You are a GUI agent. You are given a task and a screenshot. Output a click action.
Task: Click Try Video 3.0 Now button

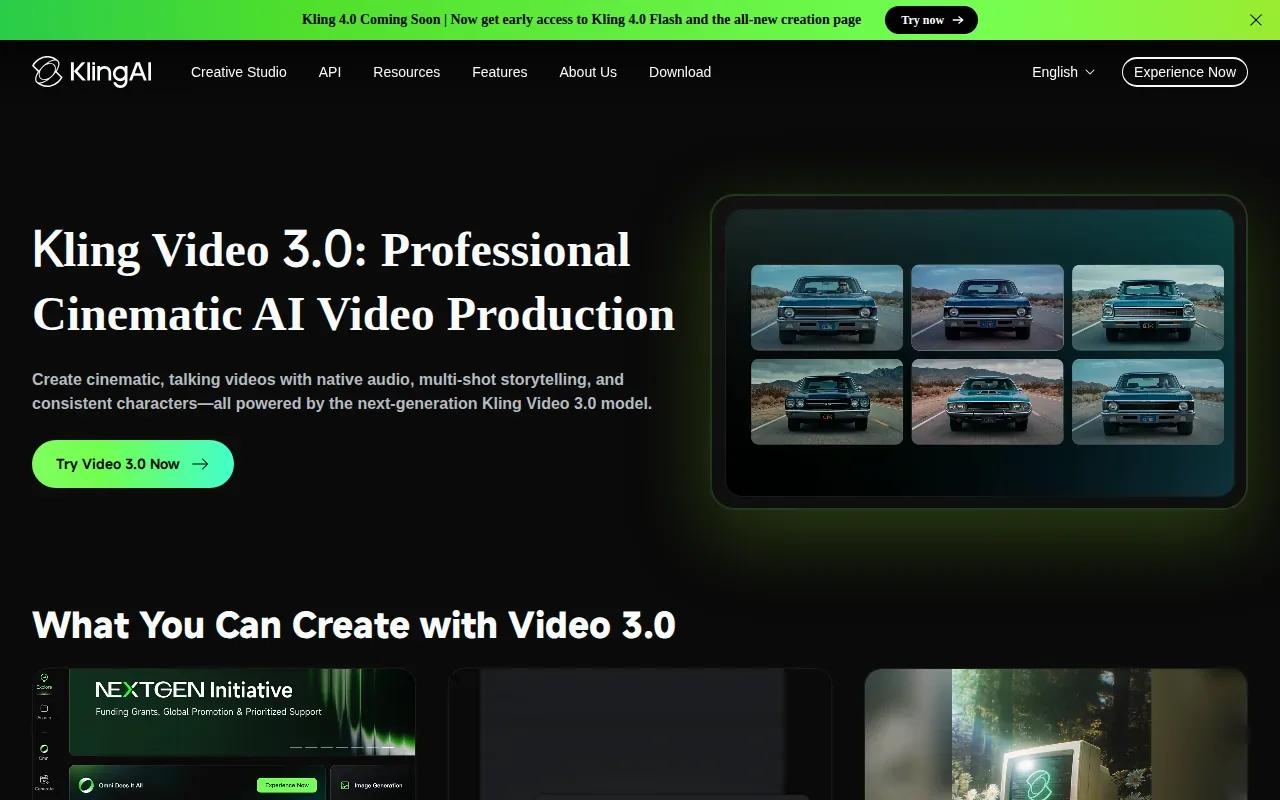click(133, 464)
